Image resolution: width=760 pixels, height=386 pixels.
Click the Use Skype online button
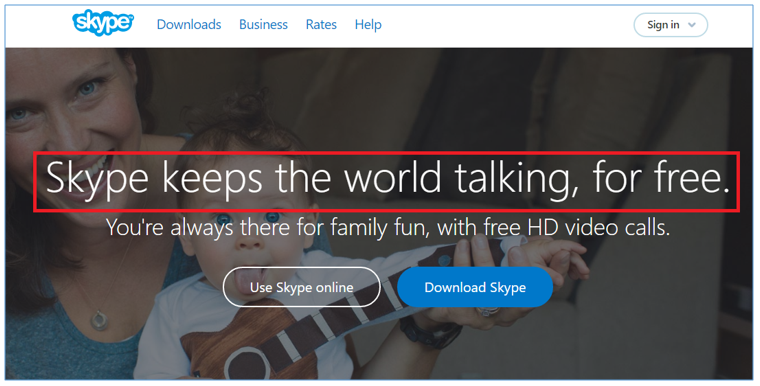pos(301,287)
